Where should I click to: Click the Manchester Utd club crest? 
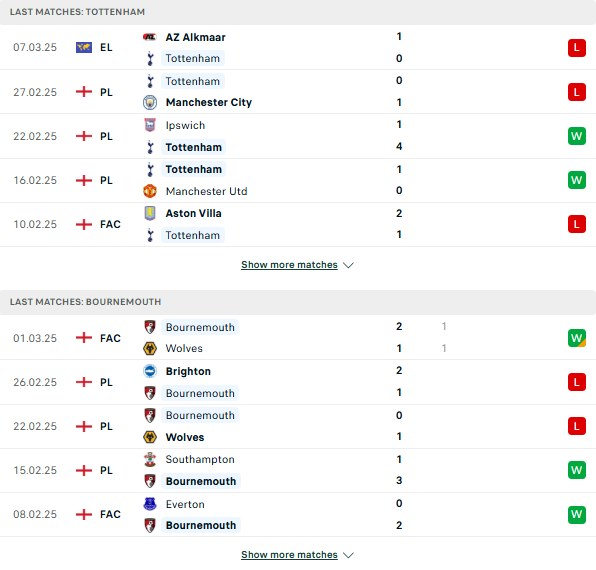click(150, 191)
